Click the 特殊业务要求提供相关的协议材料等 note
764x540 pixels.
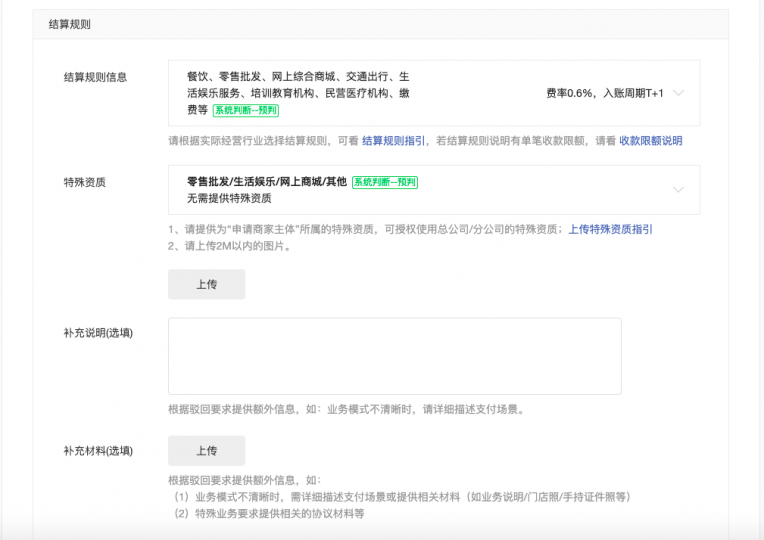(269, 514)
